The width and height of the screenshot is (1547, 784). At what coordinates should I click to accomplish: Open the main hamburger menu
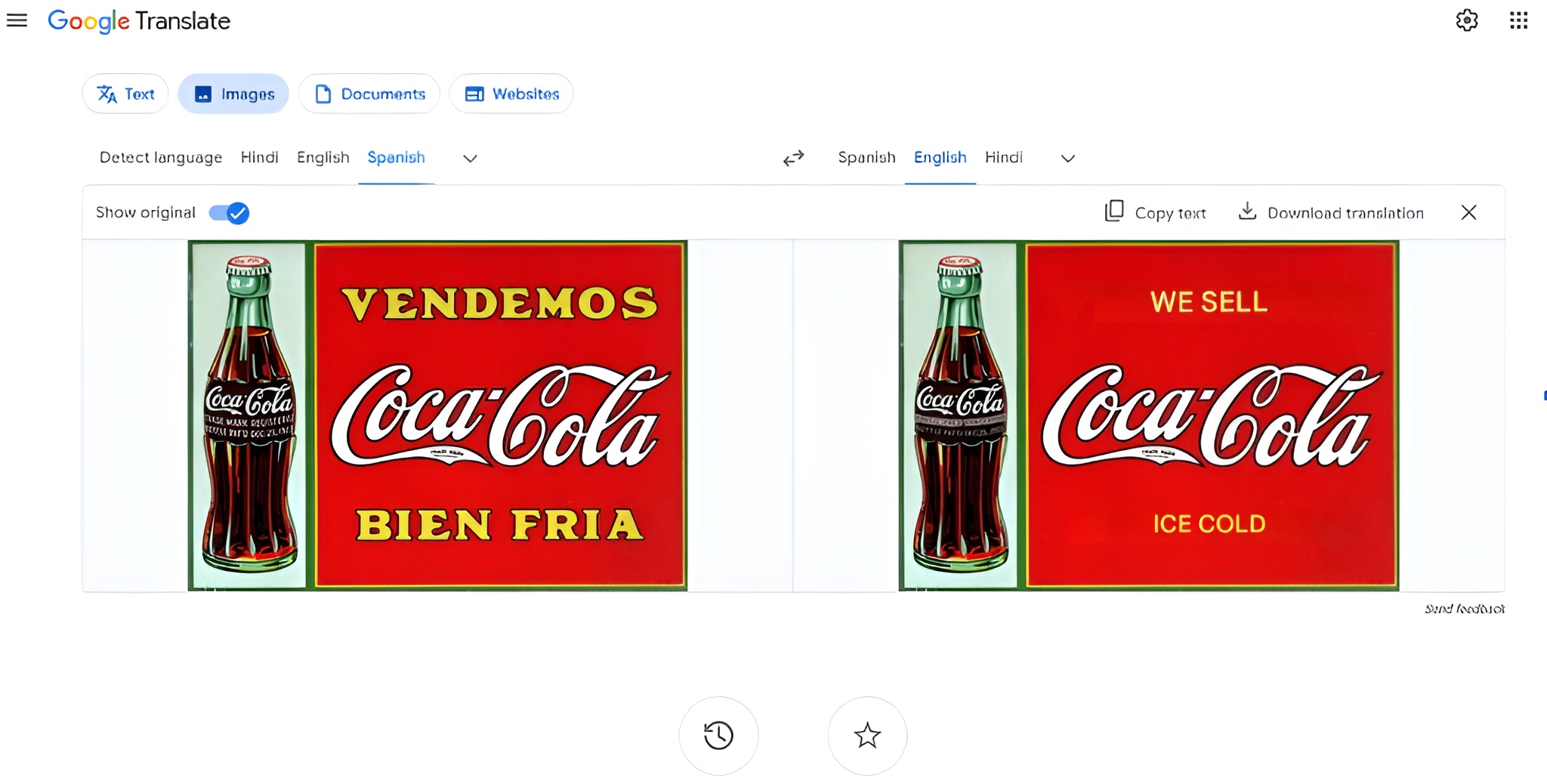point(17,20)
